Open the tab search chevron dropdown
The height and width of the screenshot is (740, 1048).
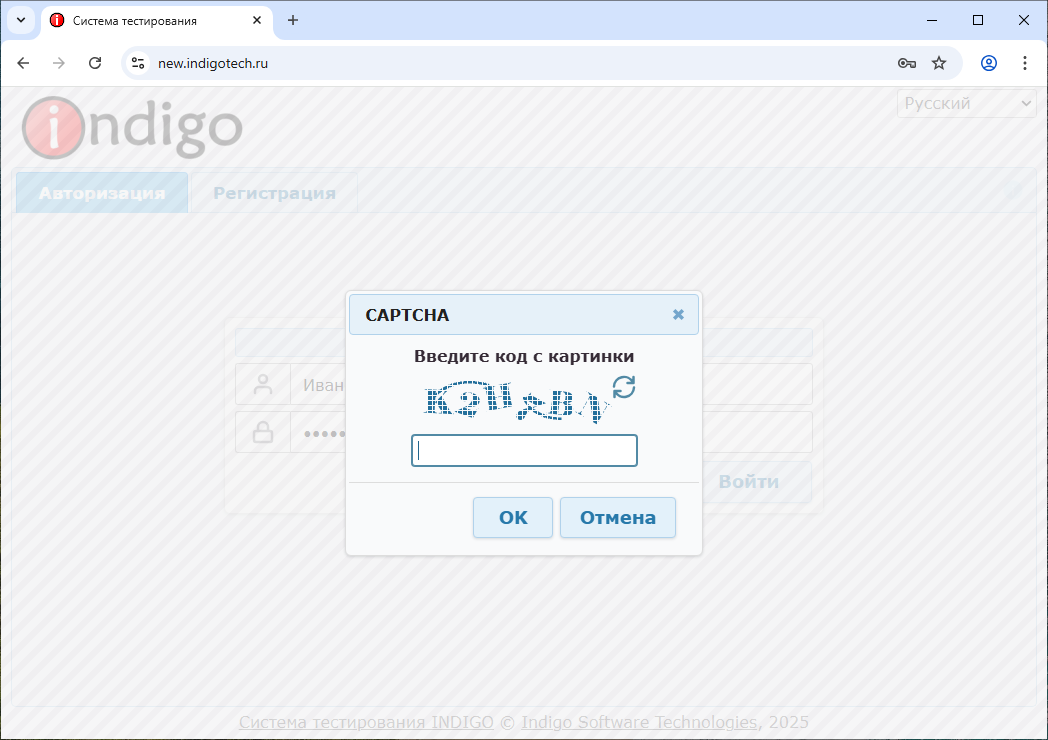20,20
